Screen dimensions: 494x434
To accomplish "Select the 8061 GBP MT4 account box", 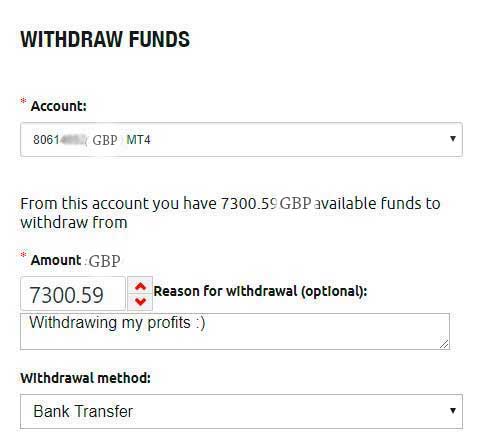I will tap(241, 139).
